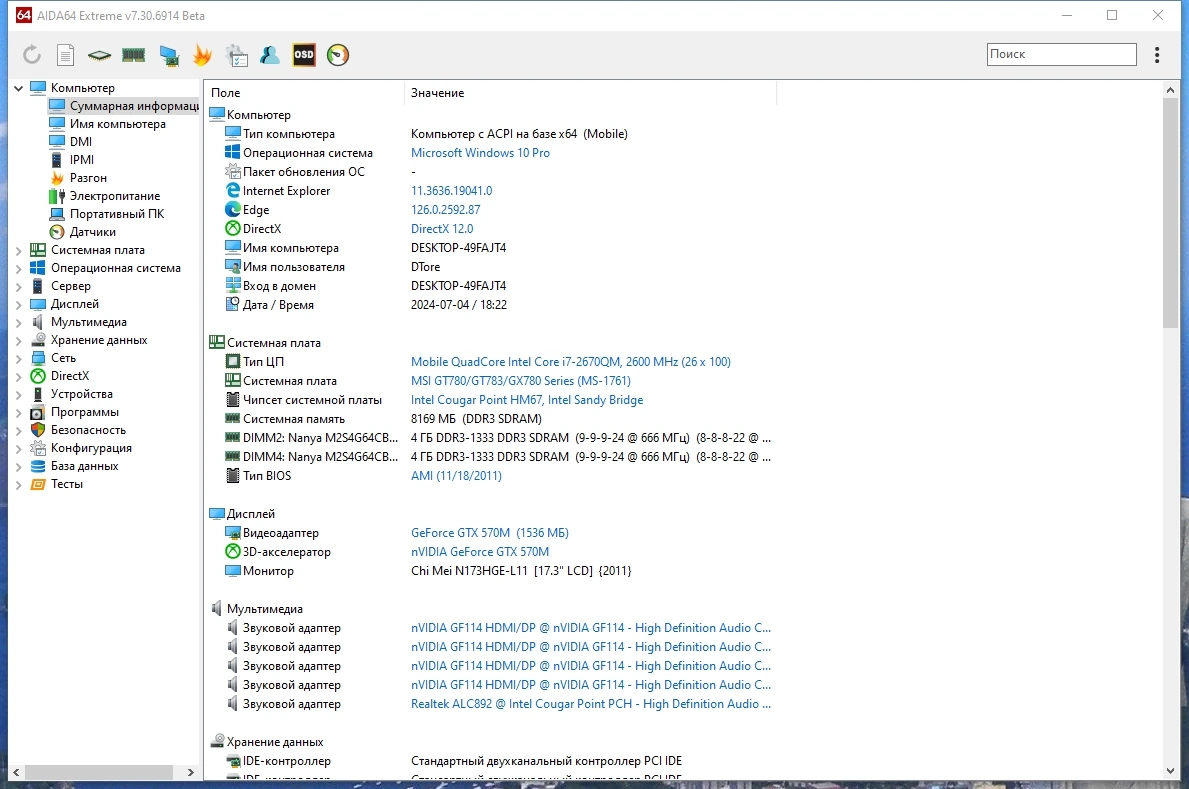Click the Поиск search field
This screenshot has width=1189, height=789.
(1061, 54)
